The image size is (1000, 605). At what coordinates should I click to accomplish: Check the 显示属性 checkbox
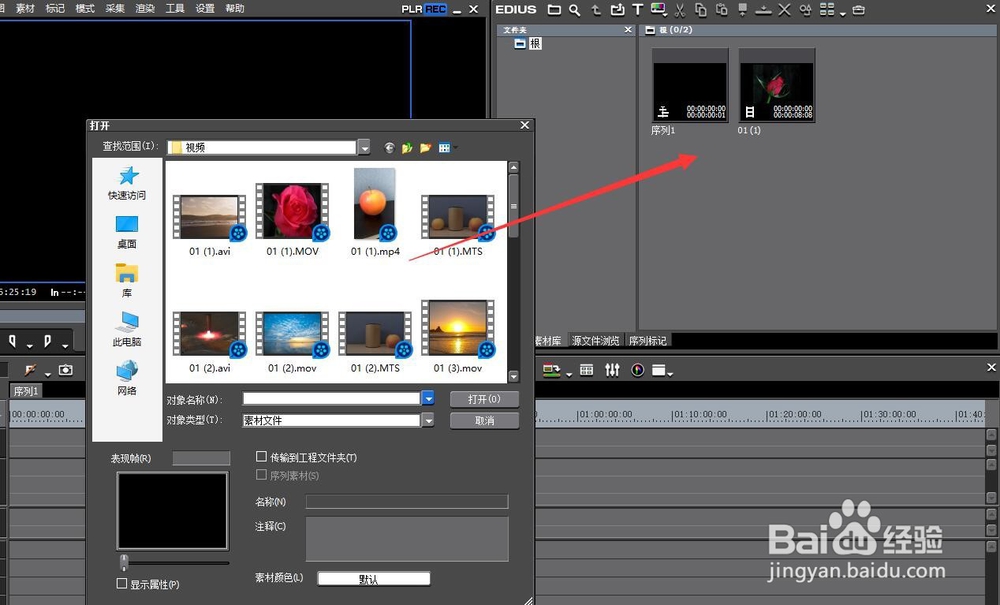[x=122, y=583]
